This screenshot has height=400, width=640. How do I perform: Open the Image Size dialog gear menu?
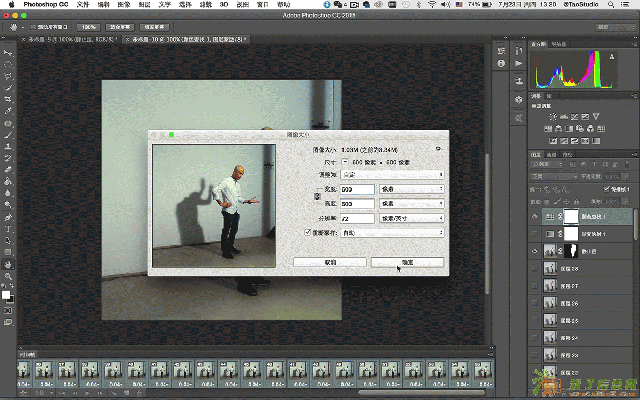[439, 147]
